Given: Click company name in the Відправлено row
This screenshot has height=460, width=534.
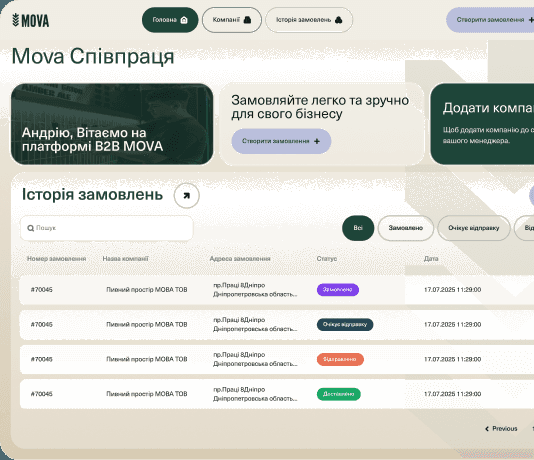Looking at the screenshot, I should click(x=147, y=359).
